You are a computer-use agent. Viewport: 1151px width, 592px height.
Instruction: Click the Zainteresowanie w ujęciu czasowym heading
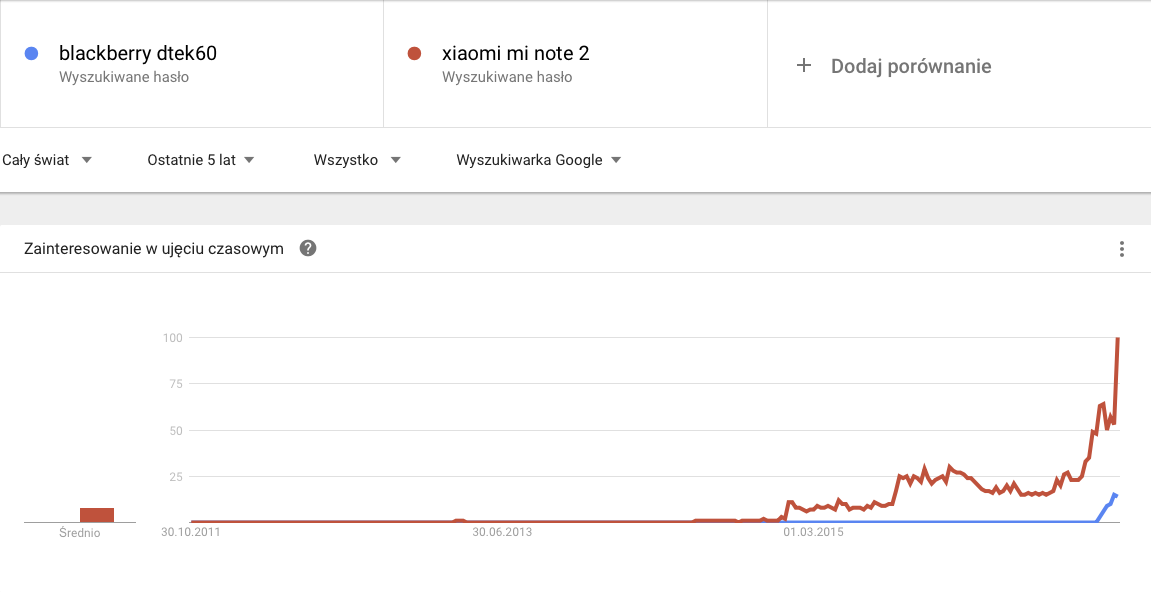153,248
